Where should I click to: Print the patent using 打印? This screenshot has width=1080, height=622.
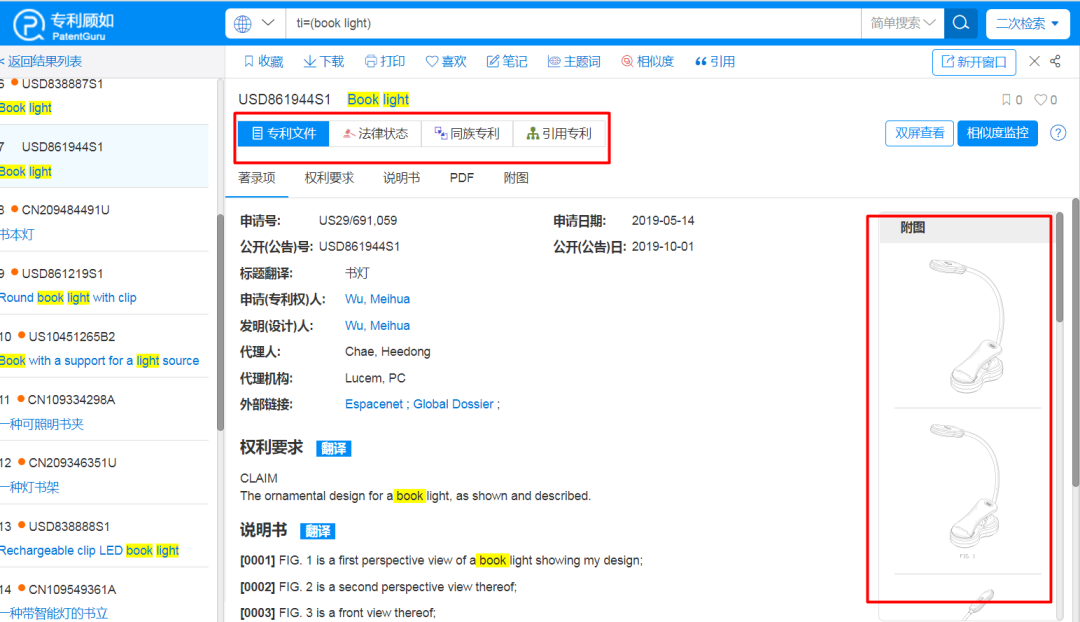click(x=384, y=62)
